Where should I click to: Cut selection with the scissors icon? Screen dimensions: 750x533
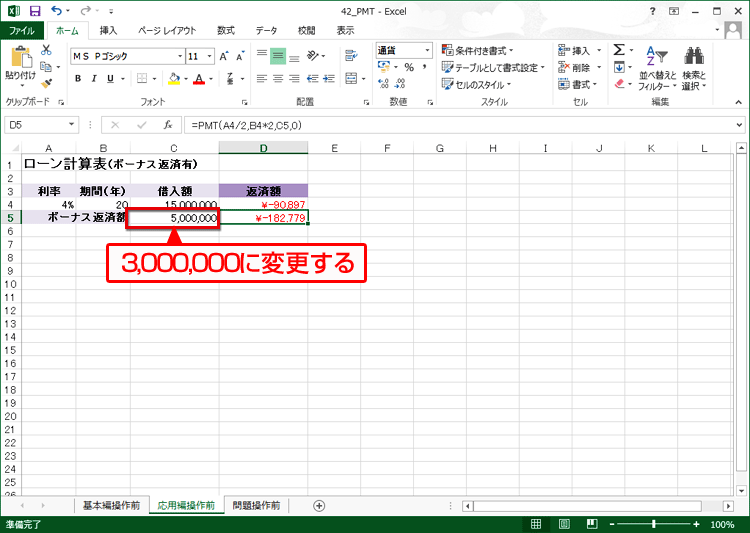point(46,50)
